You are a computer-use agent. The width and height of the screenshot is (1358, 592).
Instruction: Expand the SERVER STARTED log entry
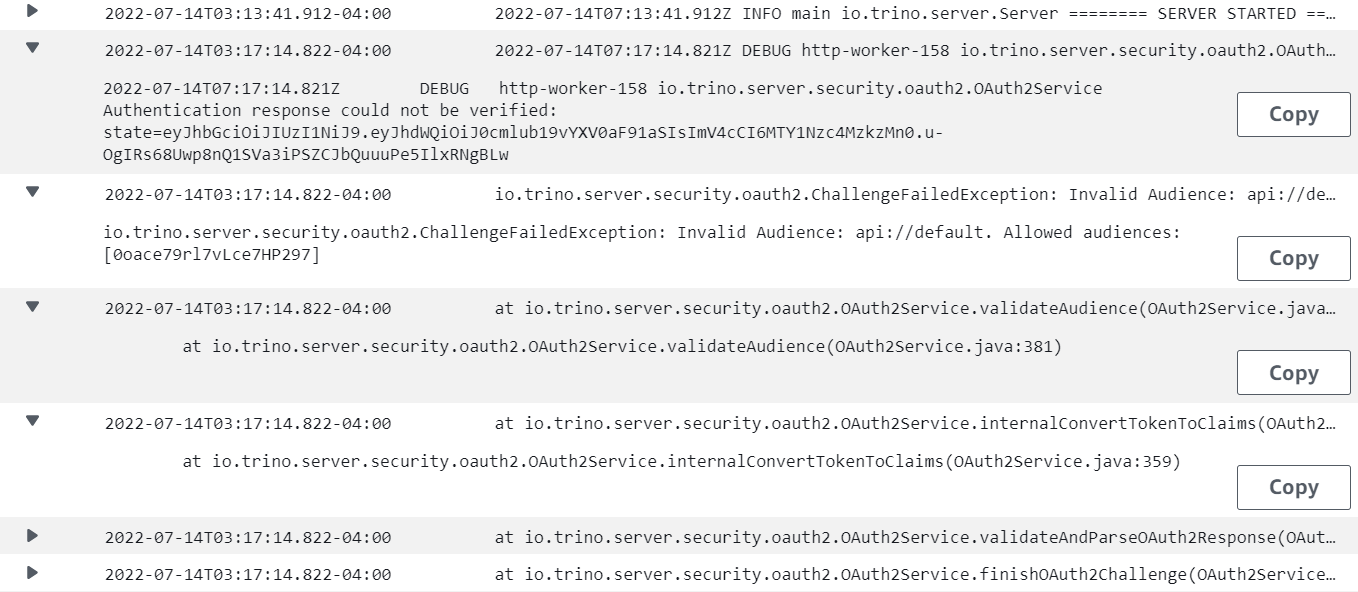[30, 13]
